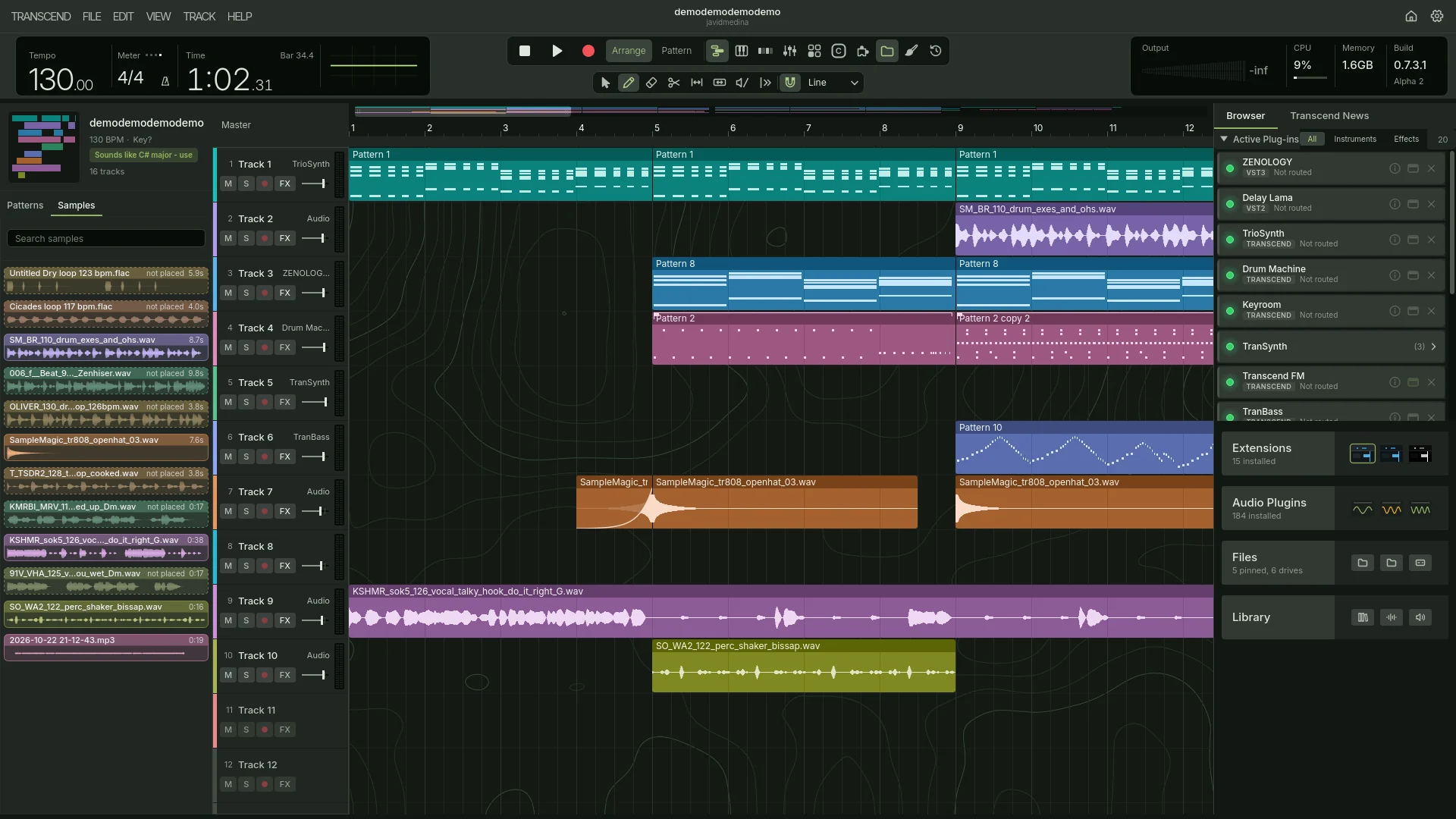Solo Track 3
The width and height of the screenshot is (1456, 819).
(x=246, y=293)
